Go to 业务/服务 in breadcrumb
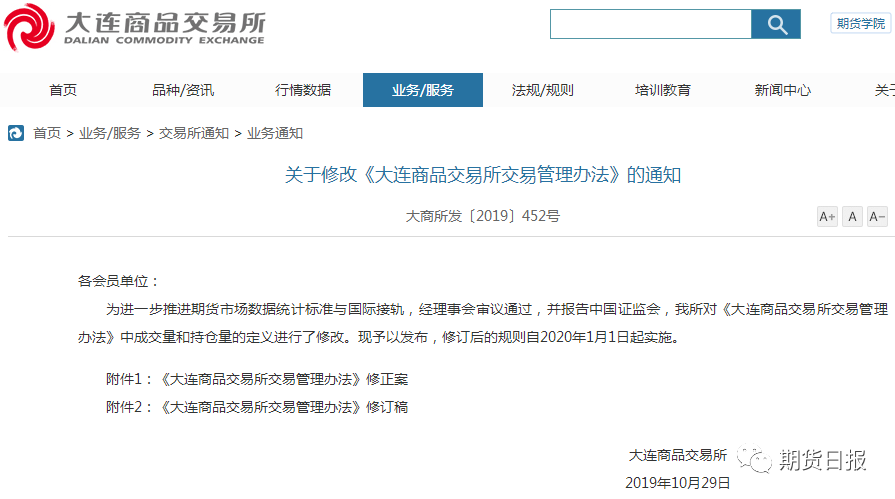 click(x=110, y=133)
